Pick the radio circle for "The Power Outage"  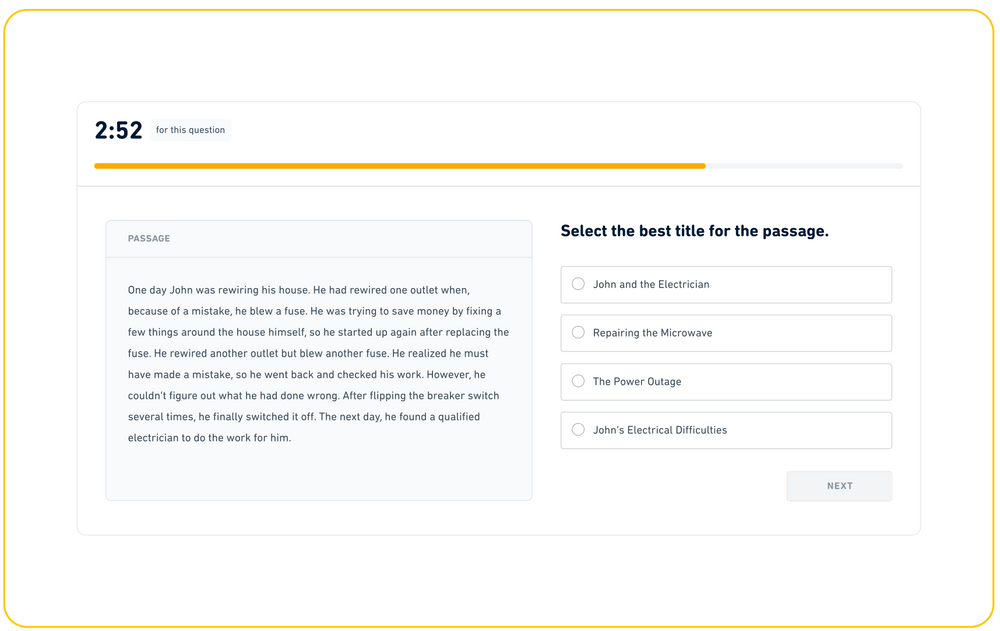click(578, 381)
